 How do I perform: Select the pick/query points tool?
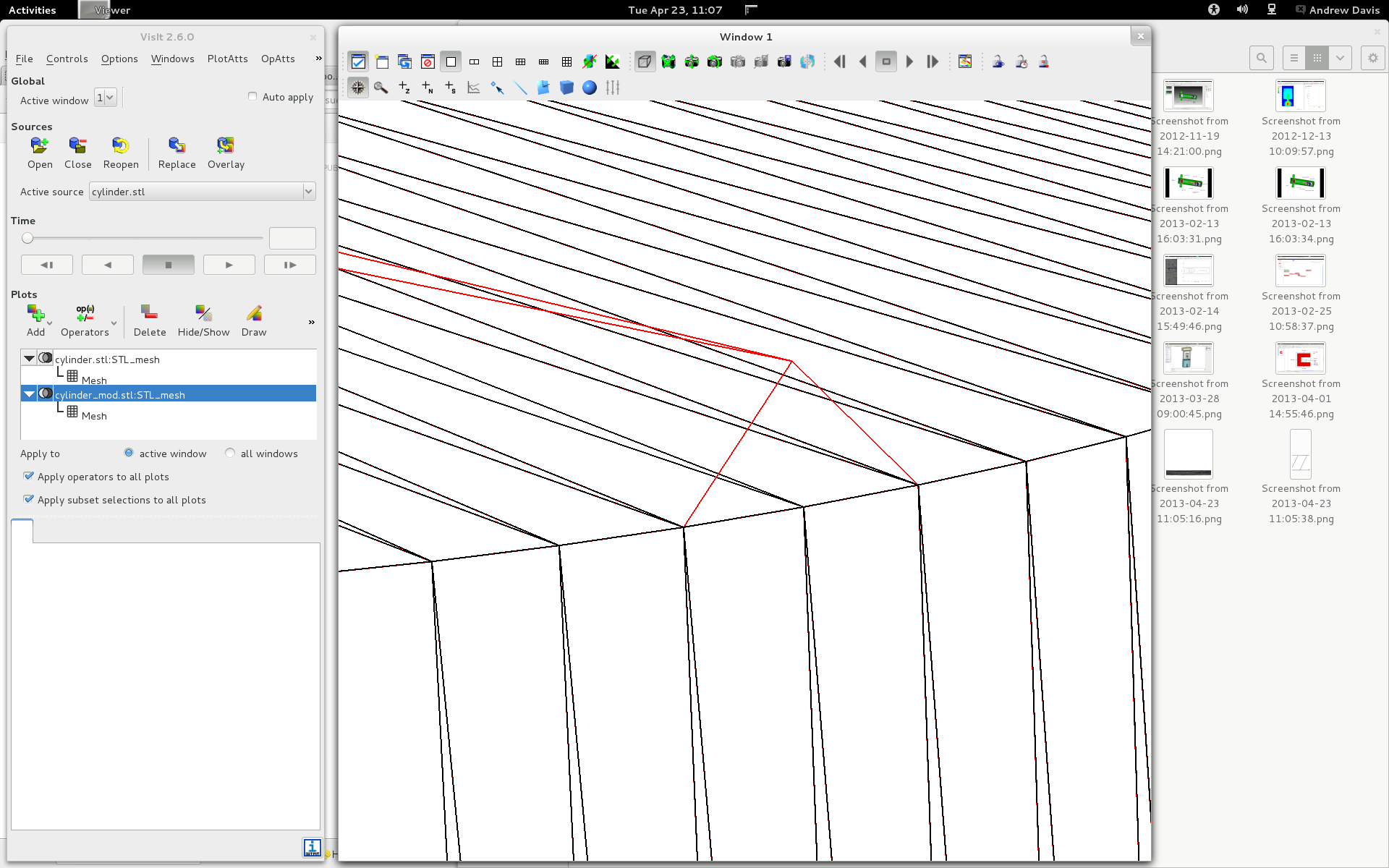(x=497, y=88)
